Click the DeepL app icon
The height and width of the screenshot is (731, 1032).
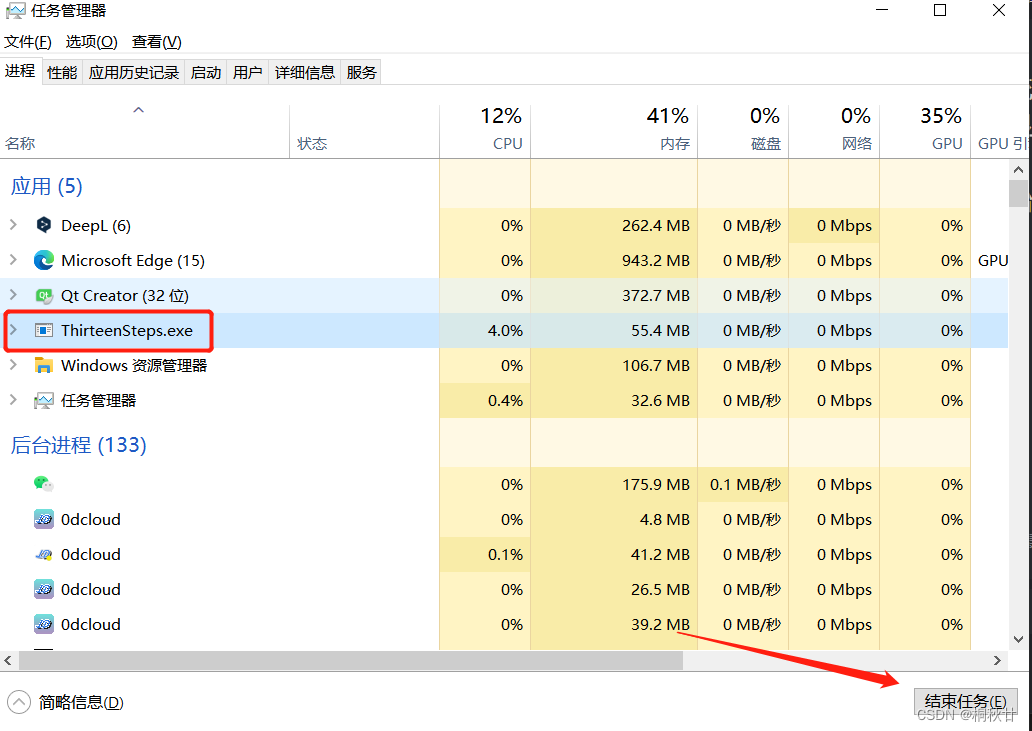click(43, 225)
